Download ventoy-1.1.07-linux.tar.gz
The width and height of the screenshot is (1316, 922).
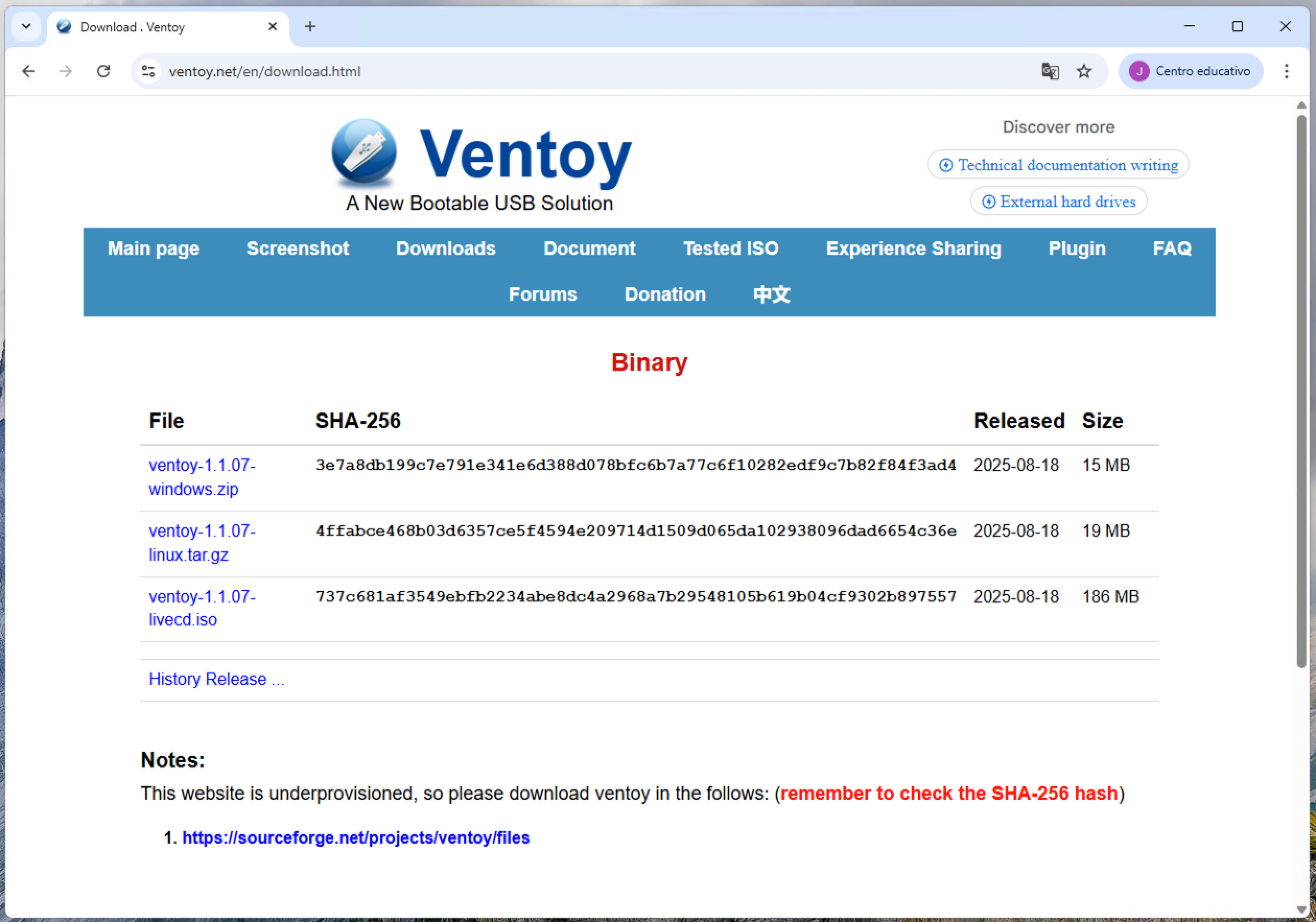tap(202, 542)
